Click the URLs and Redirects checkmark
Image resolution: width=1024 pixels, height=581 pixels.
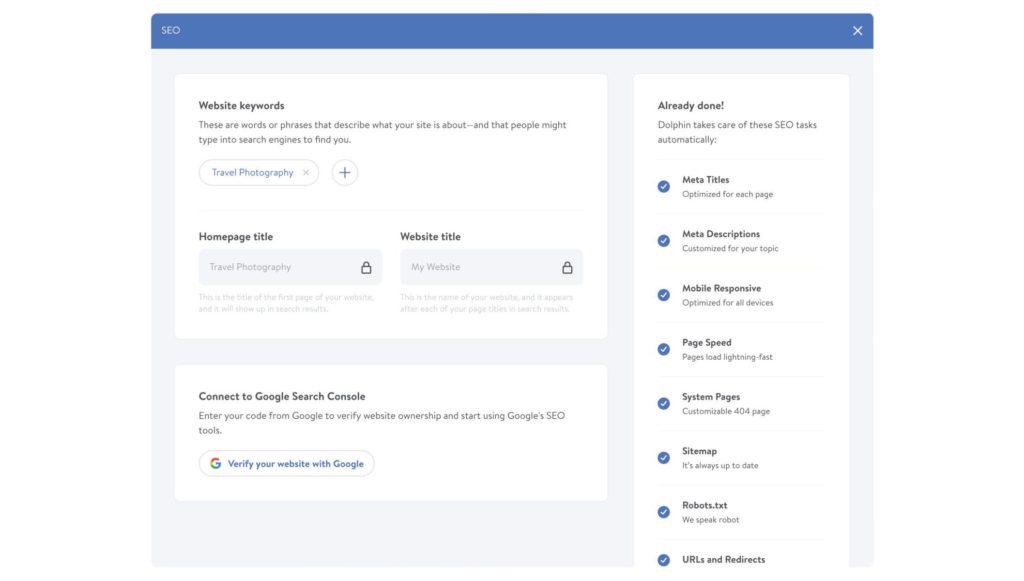(664, 560)
